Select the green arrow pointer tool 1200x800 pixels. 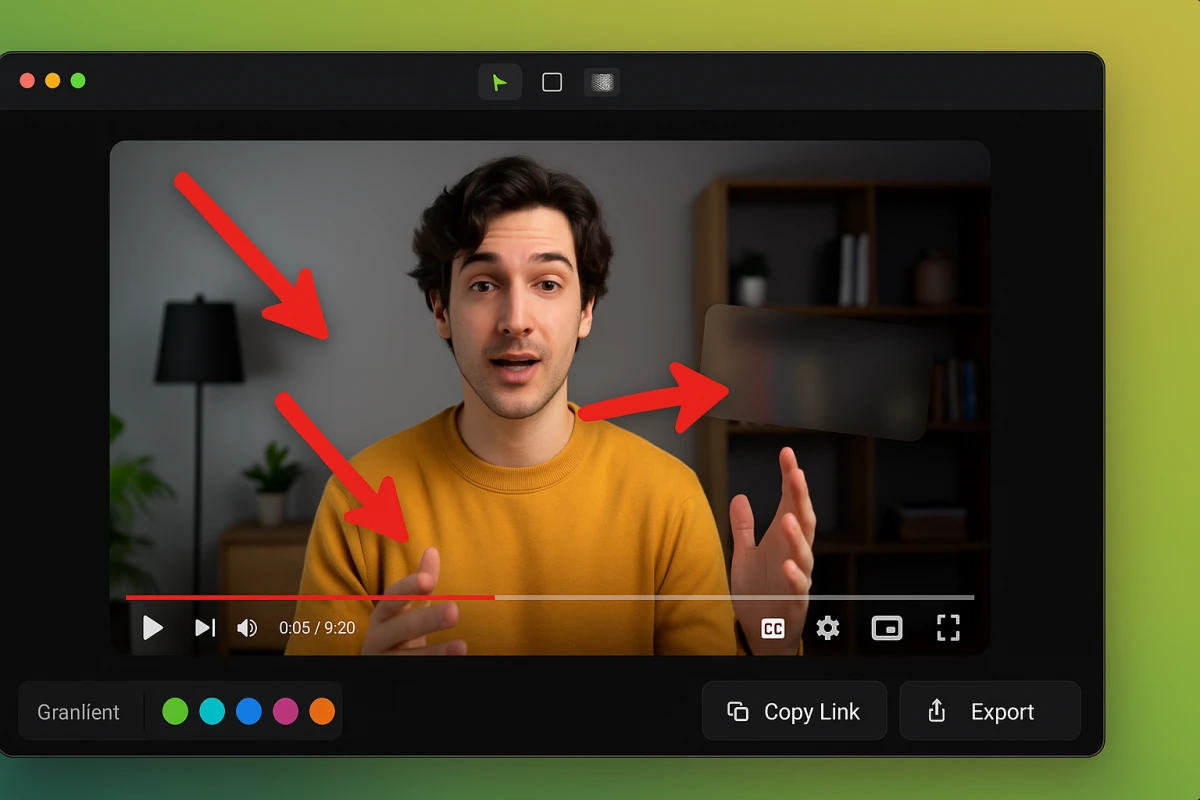coord(500,82)
